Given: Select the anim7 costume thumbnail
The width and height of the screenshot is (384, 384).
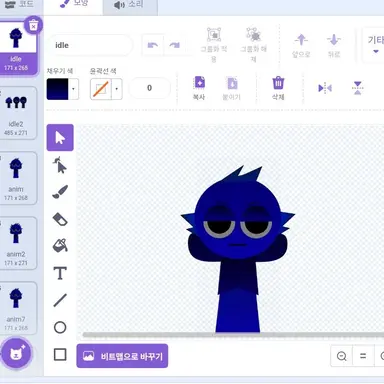Looking at the screenshot, I should pos(17,308).
